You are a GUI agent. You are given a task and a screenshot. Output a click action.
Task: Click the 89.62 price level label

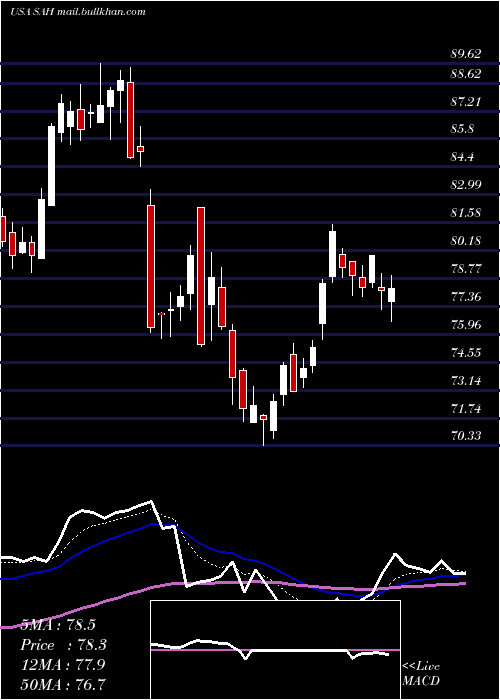pos(466,54)
